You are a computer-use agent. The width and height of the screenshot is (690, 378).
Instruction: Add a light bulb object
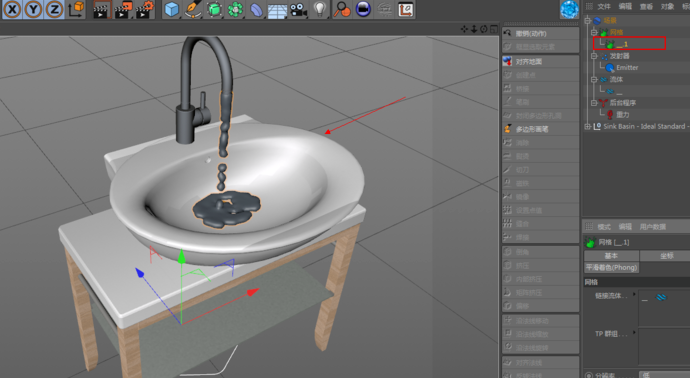tap(319, 9)
